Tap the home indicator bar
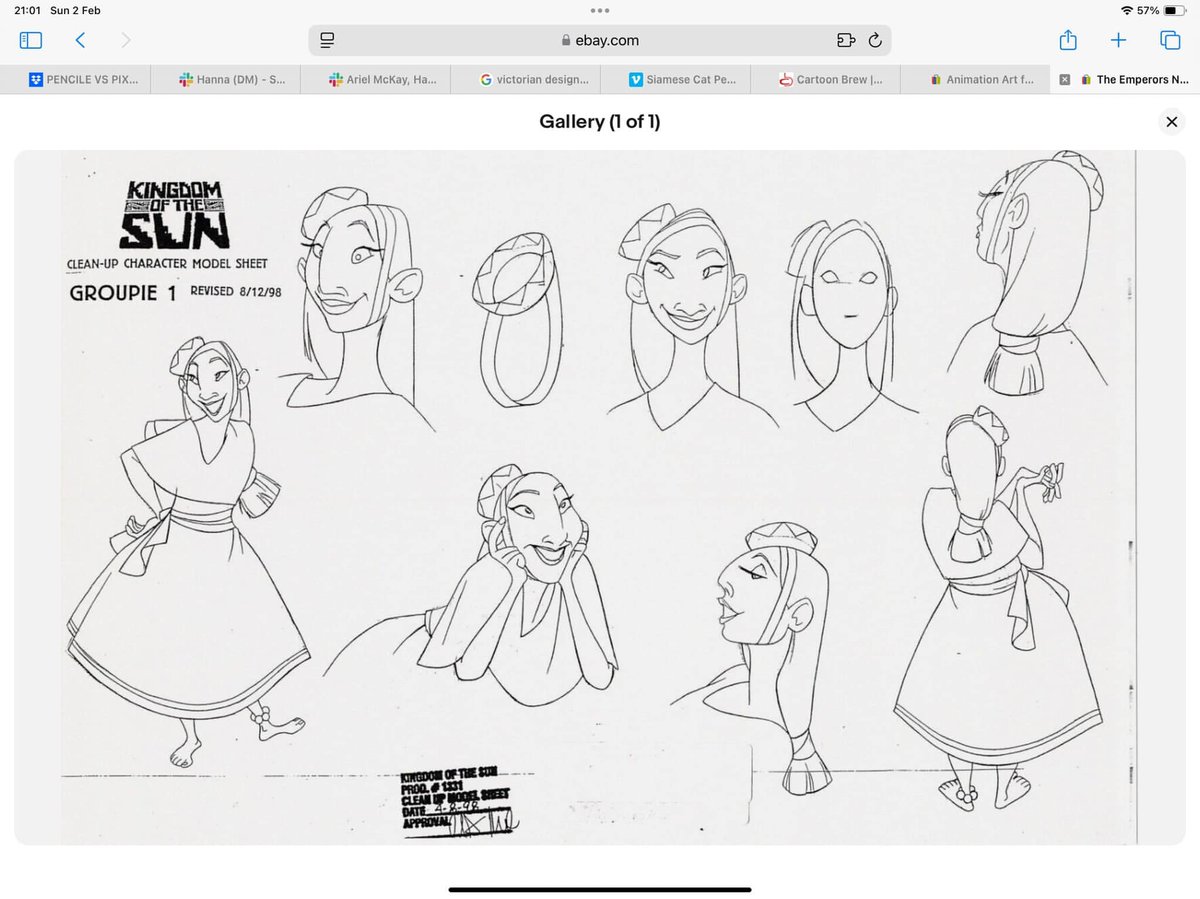1200x899 pixels. pos(600,889)
